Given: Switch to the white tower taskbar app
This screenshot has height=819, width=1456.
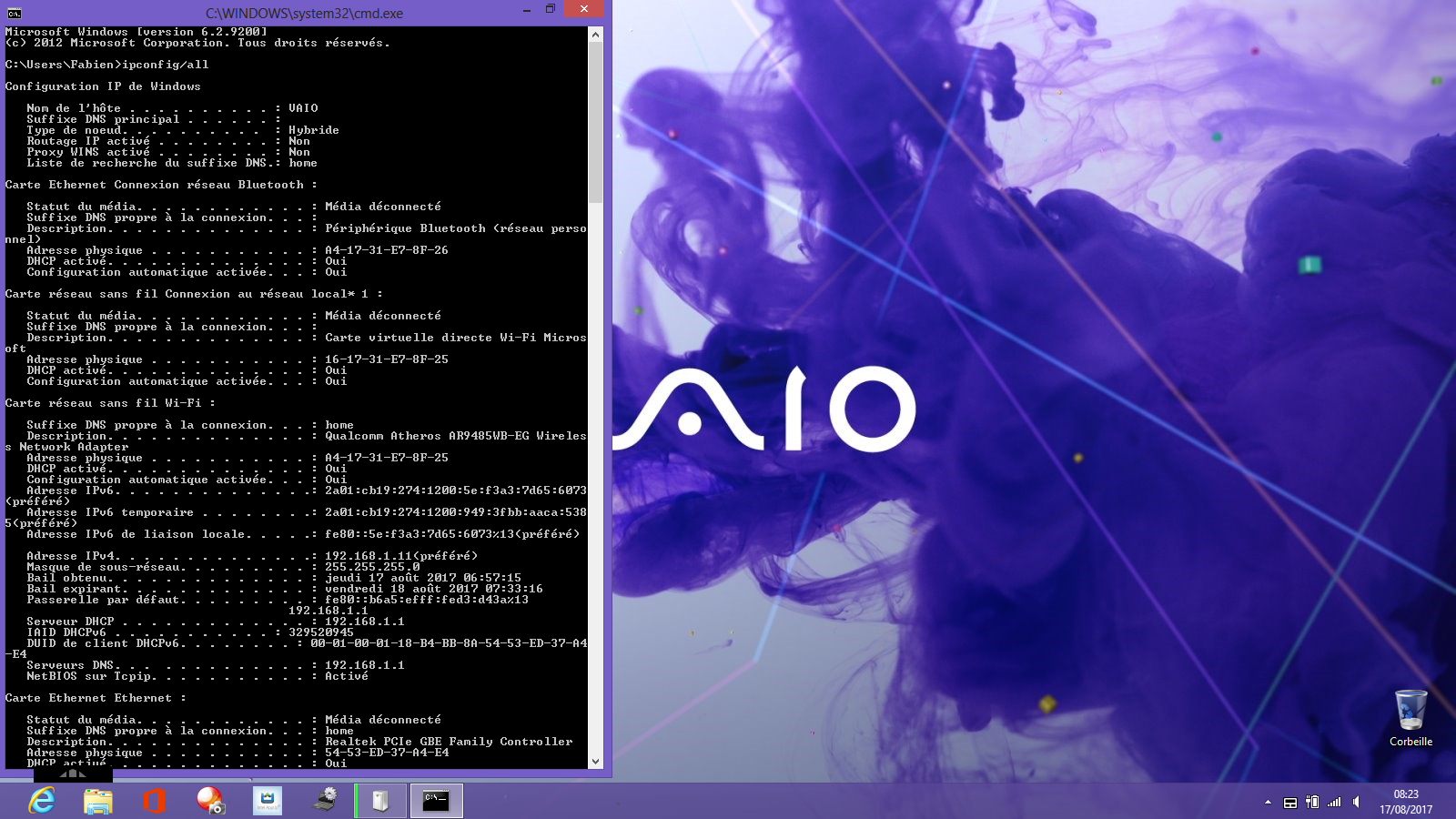Looking at the screenshot, I should point(380,801).
